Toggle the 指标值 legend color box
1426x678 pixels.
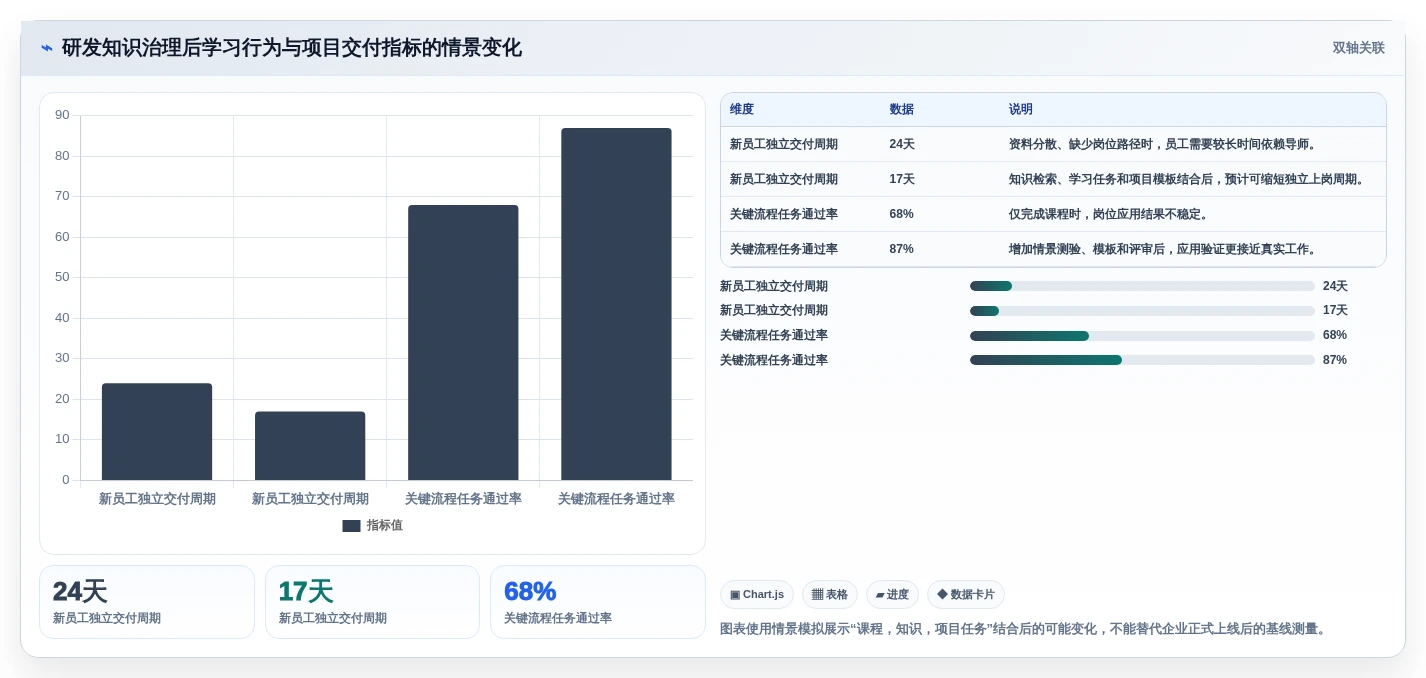point(351,526)
